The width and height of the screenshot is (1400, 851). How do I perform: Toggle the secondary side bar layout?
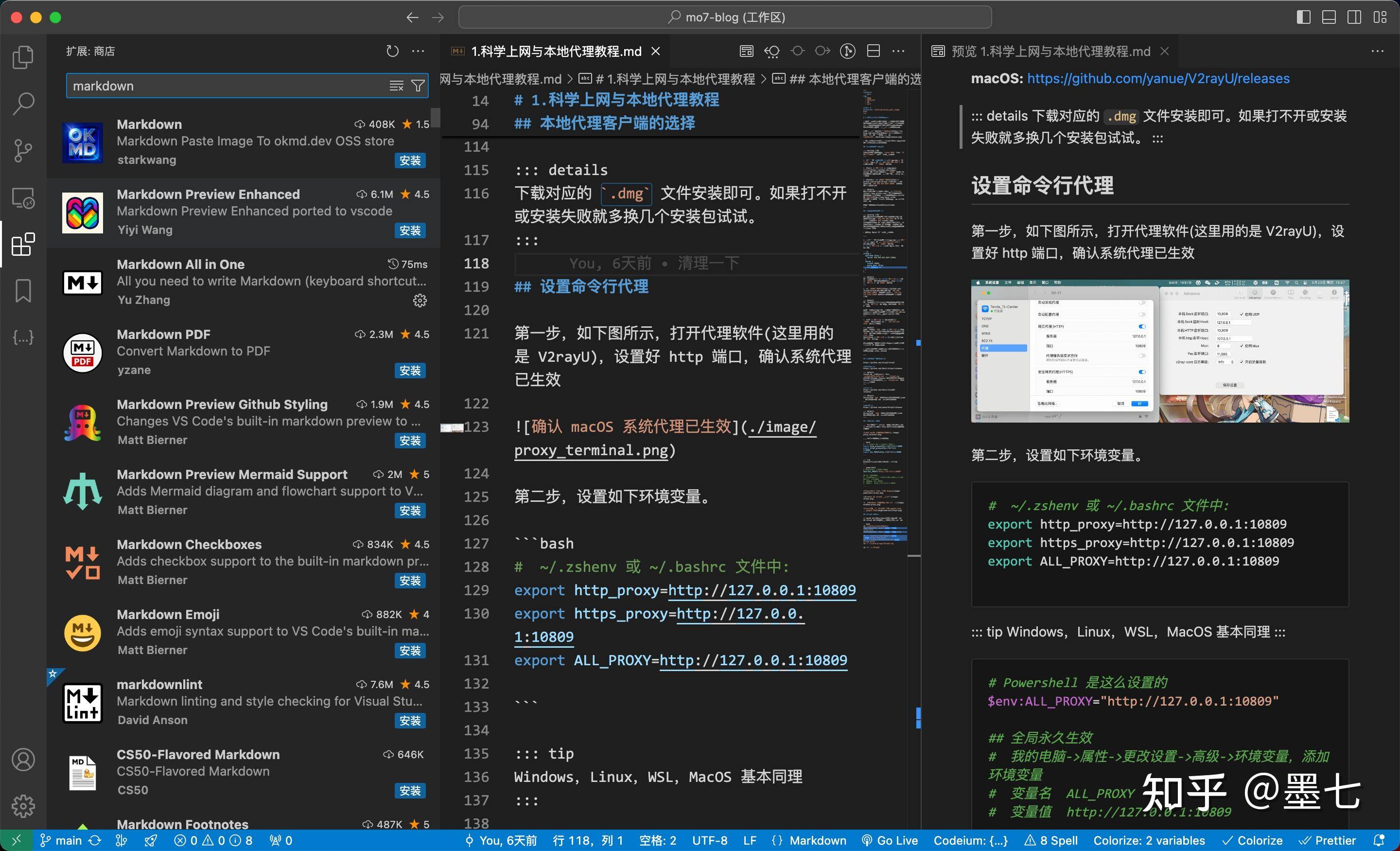[x=1354, y=17]
